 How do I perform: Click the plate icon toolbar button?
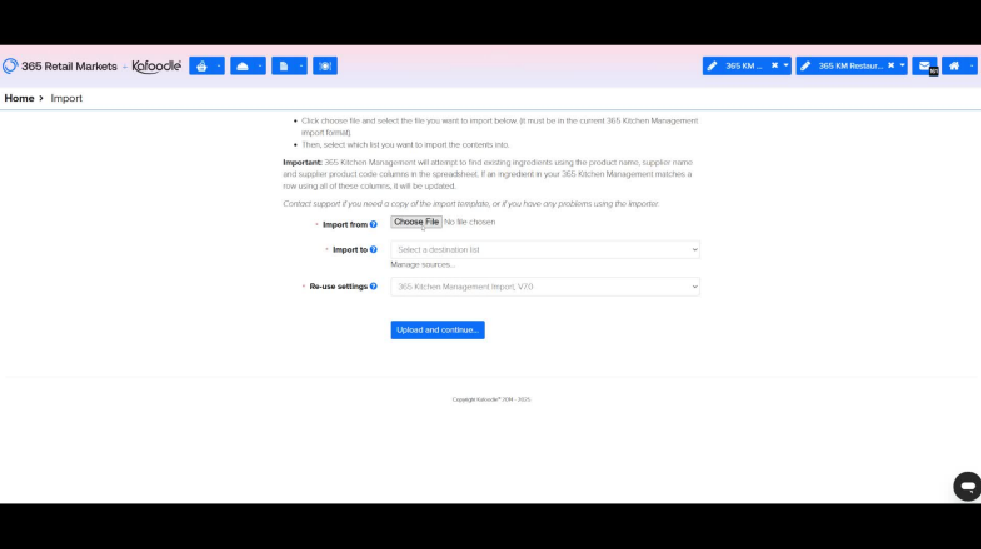(x=325, y=66)
